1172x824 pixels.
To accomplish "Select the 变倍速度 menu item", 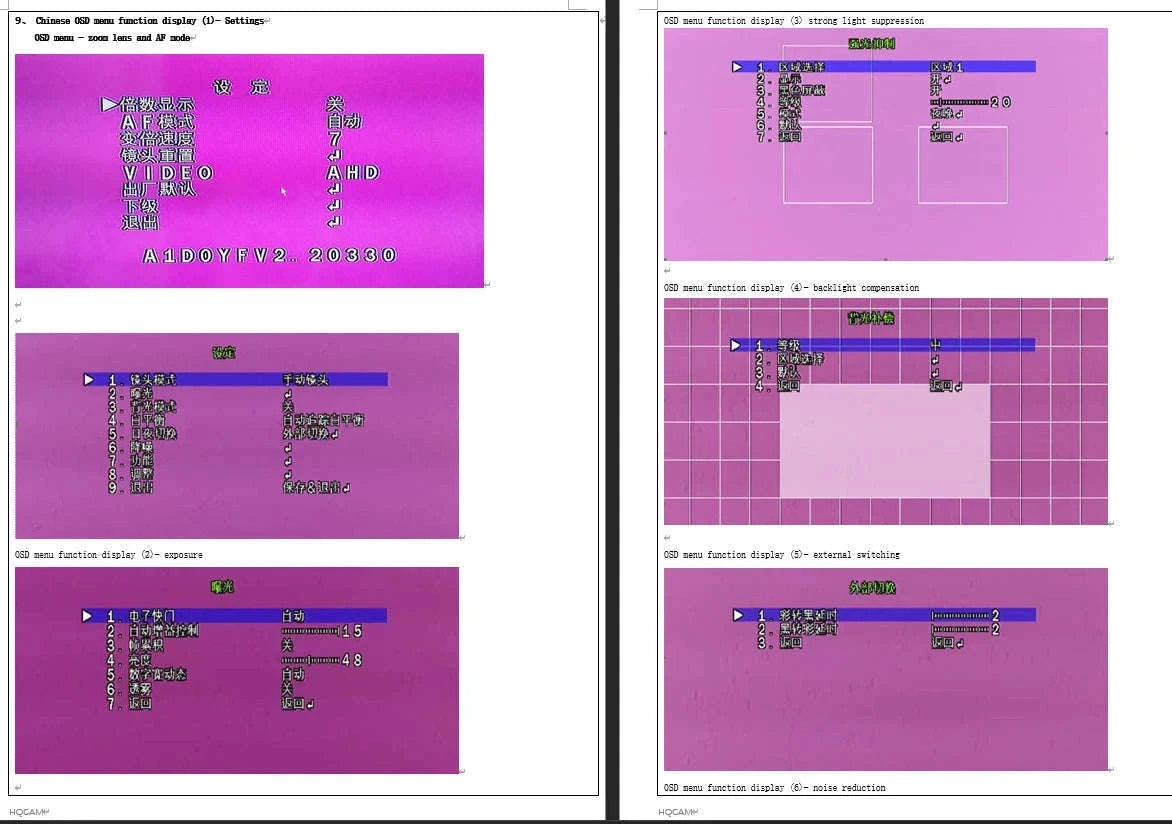I will [158, 138].
